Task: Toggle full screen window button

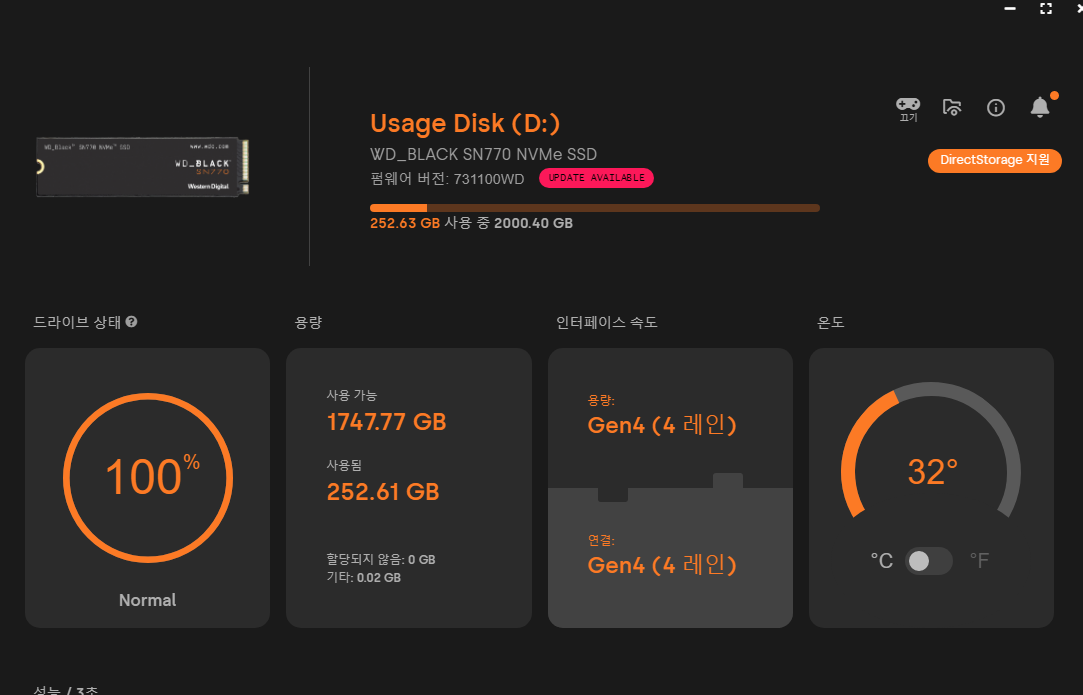Action: coord(1046,8)
